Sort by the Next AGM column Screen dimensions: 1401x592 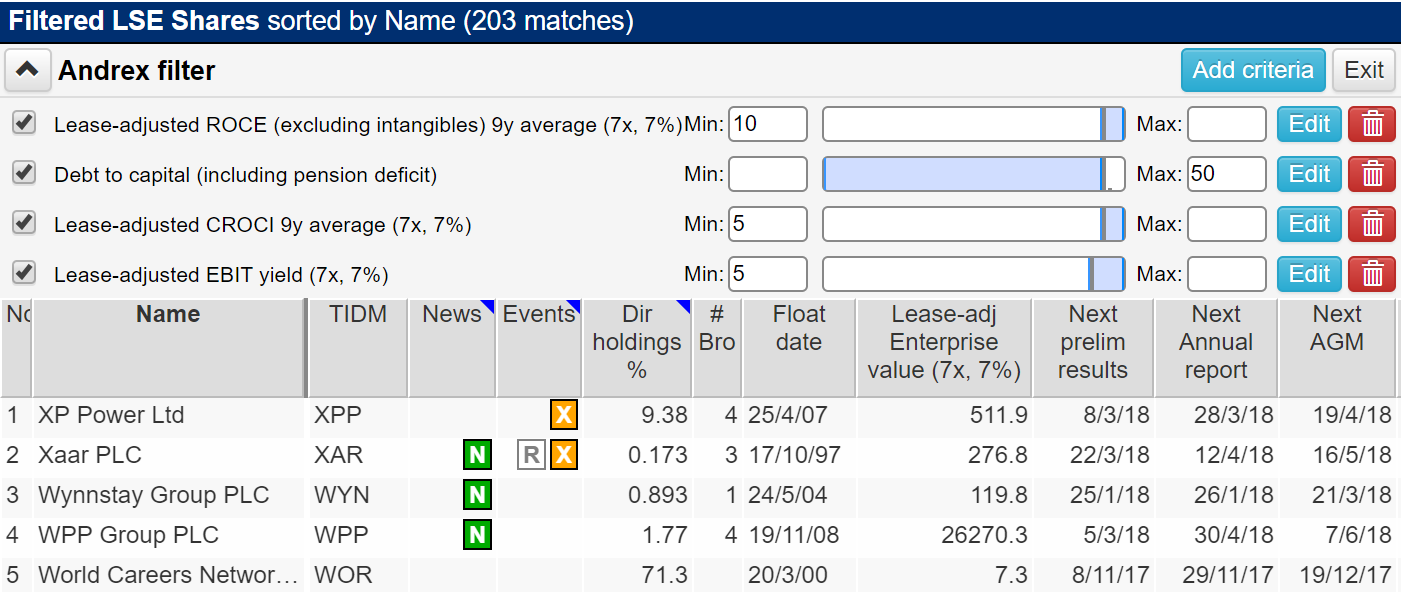click(1337, 347)
